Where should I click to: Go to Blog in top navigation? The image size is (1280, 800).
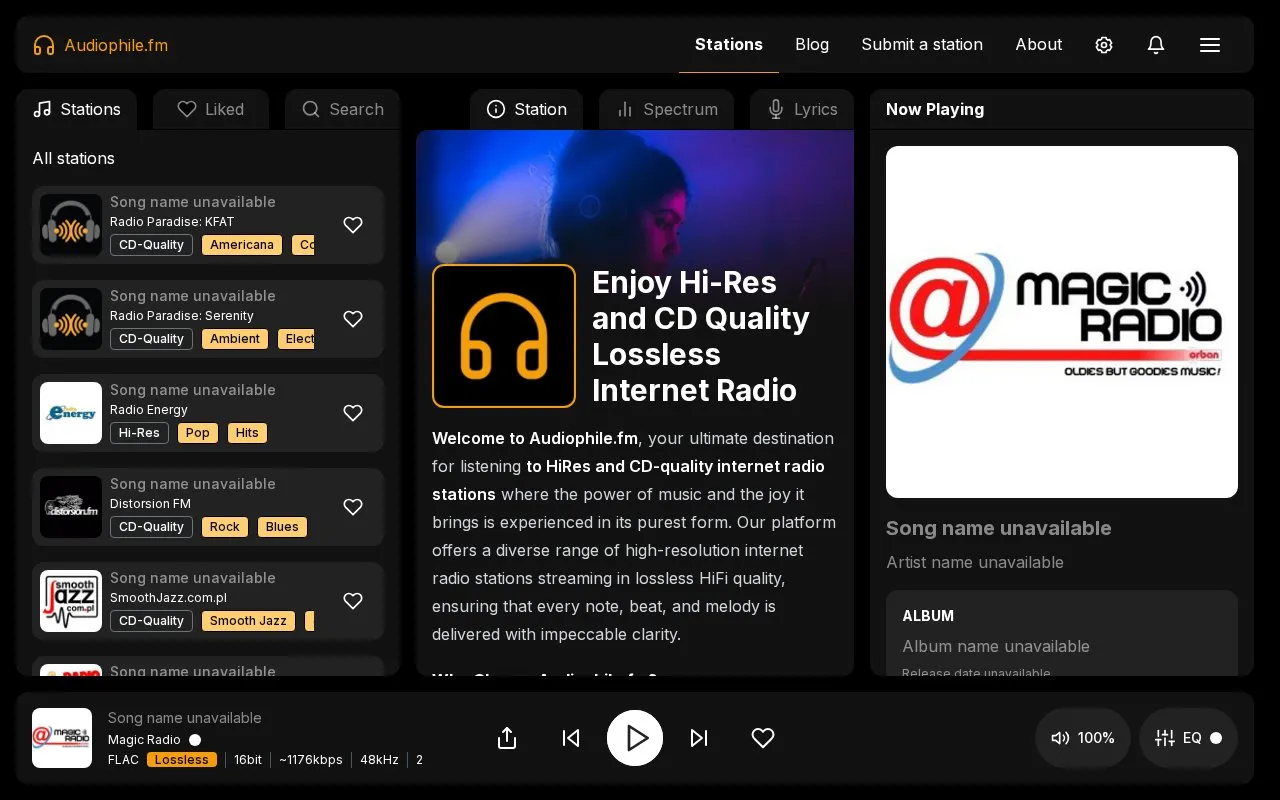tap(812, 44)
